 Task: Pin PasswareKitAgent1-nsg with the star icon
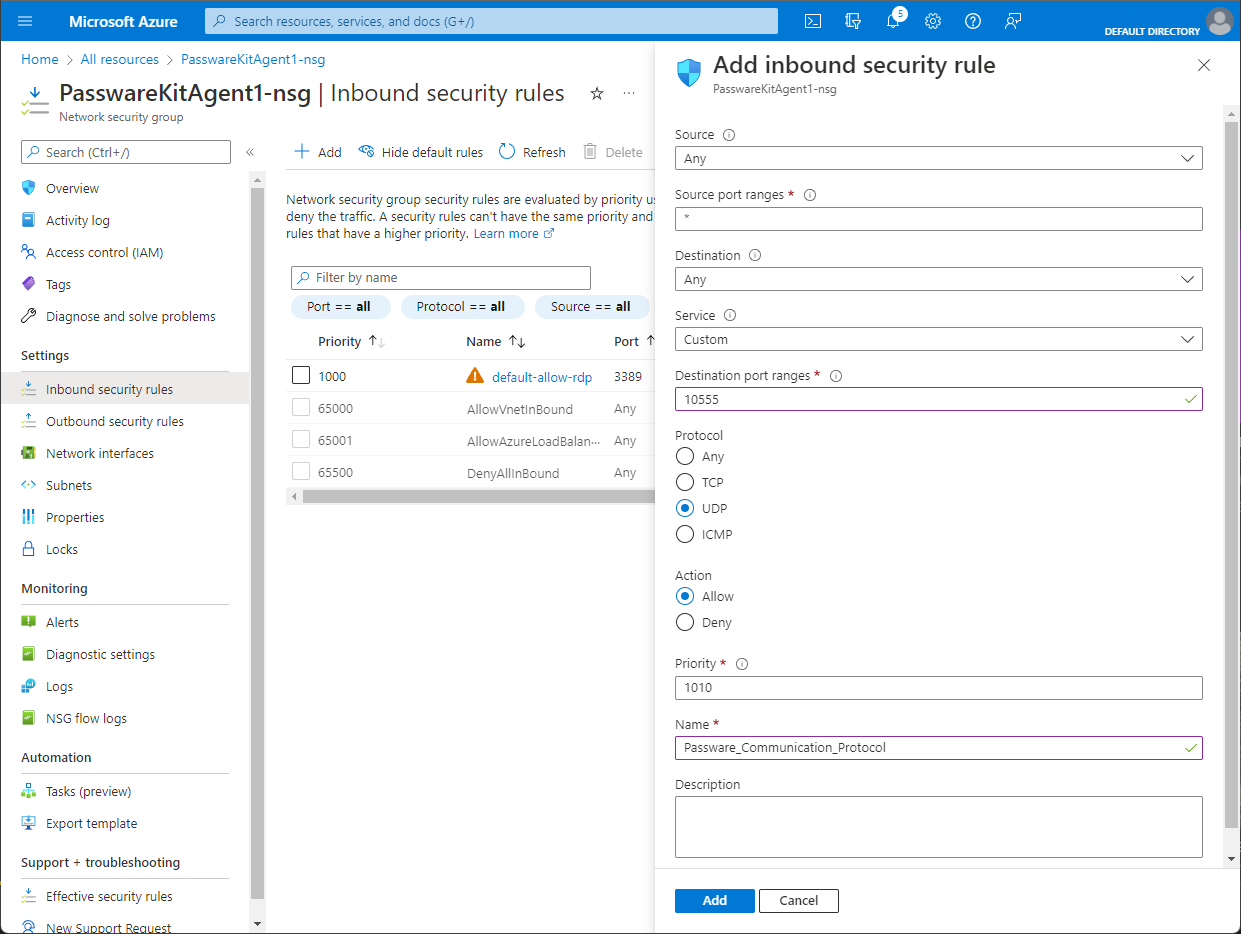coord(597,93)
